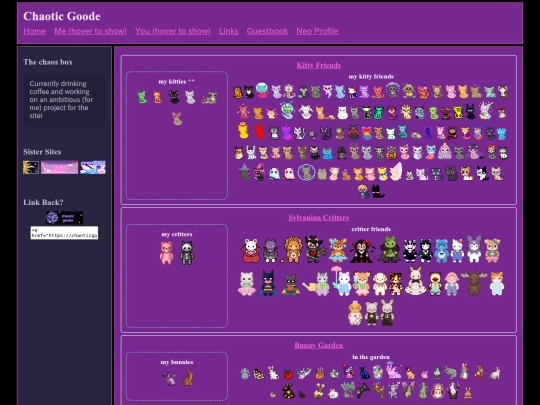Open the Guestbook page
540x405 pixels.
click(267, 31)
